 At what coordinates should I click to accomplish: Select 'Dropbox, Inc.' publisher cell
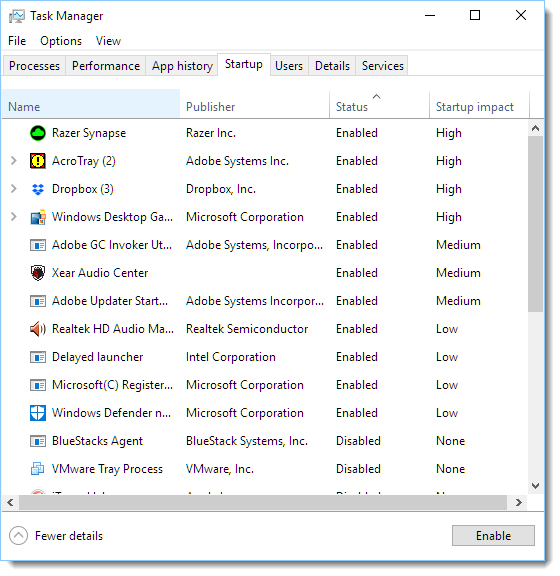coord(221,189)
